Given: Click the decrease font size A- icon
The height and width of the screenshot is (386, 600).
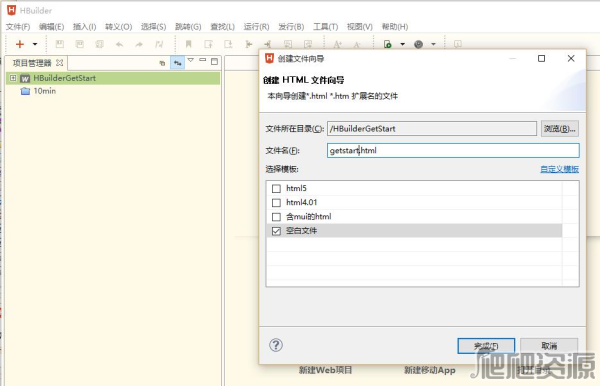Looking at the screenshot, I should click(357, 45).
